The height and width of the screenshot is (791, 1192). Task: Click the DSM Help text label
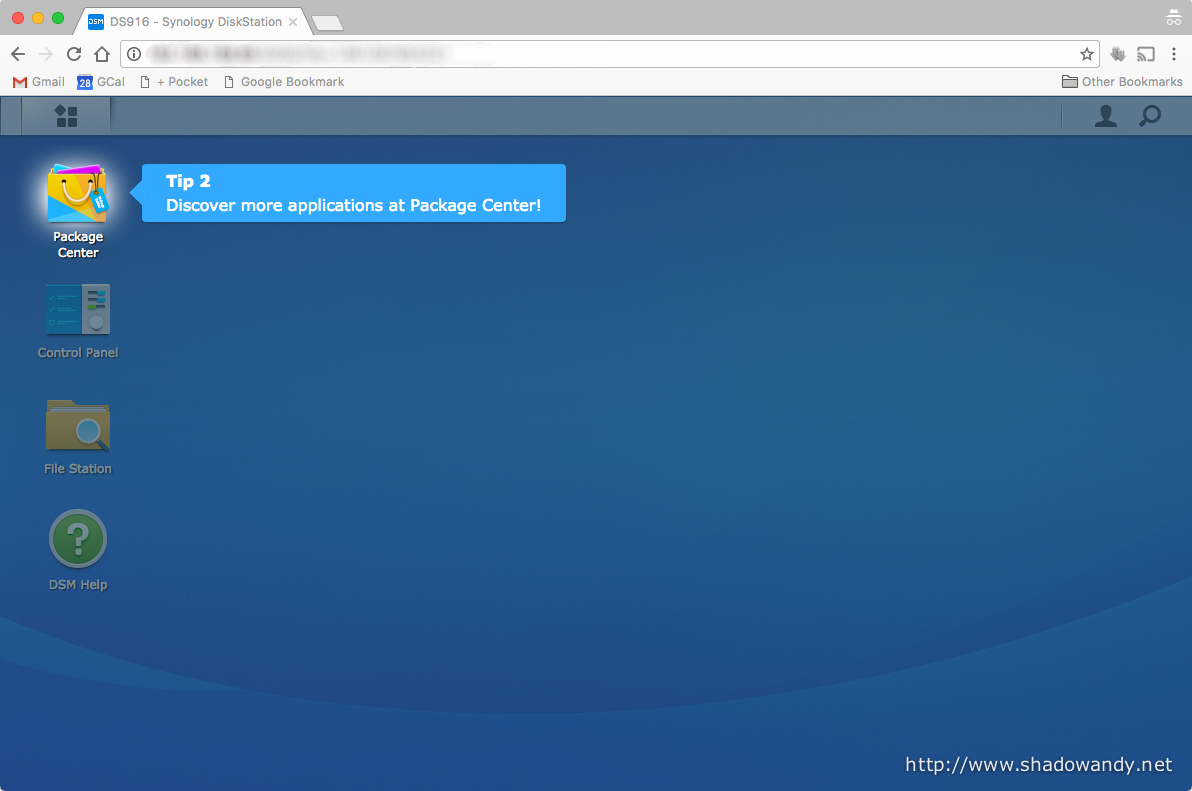(78, 584)
